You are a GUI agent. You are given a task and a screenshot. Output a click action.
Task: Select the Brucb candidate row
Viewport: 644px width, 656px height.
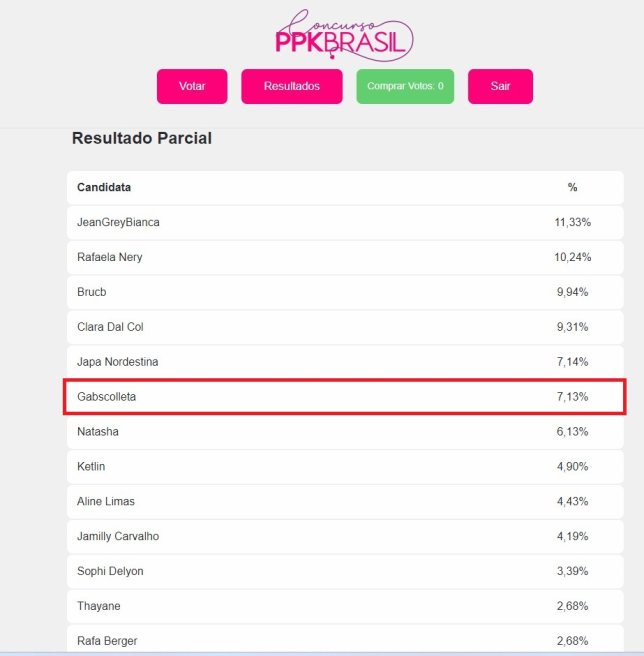(x=345, y=292)
